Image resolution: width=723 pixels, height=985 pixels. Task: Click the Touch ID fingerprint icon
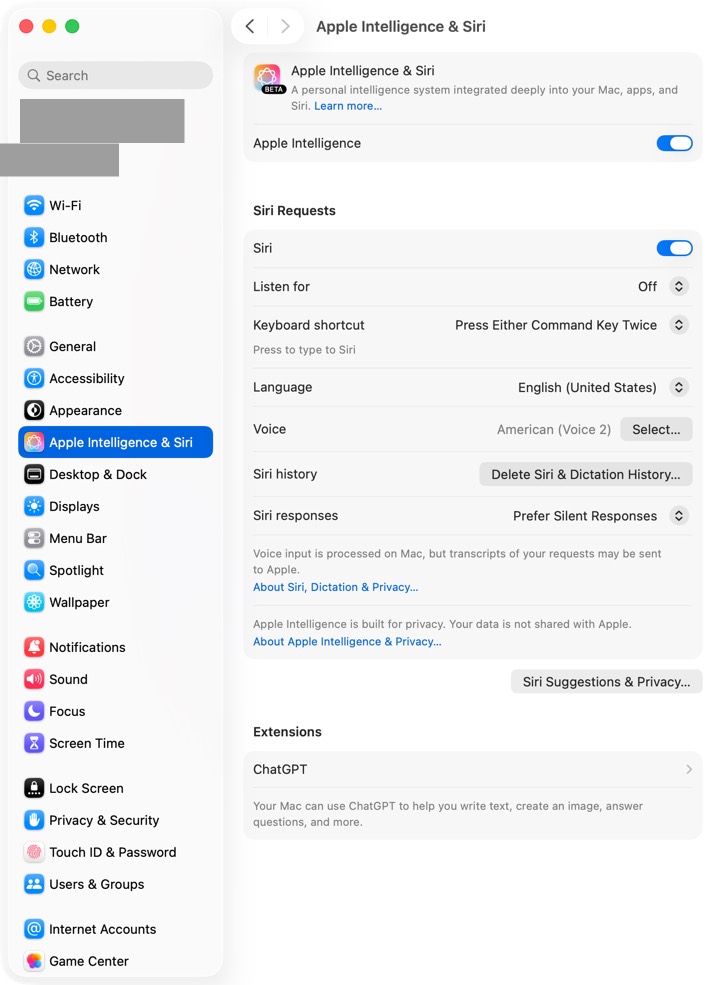click(34, 852)
